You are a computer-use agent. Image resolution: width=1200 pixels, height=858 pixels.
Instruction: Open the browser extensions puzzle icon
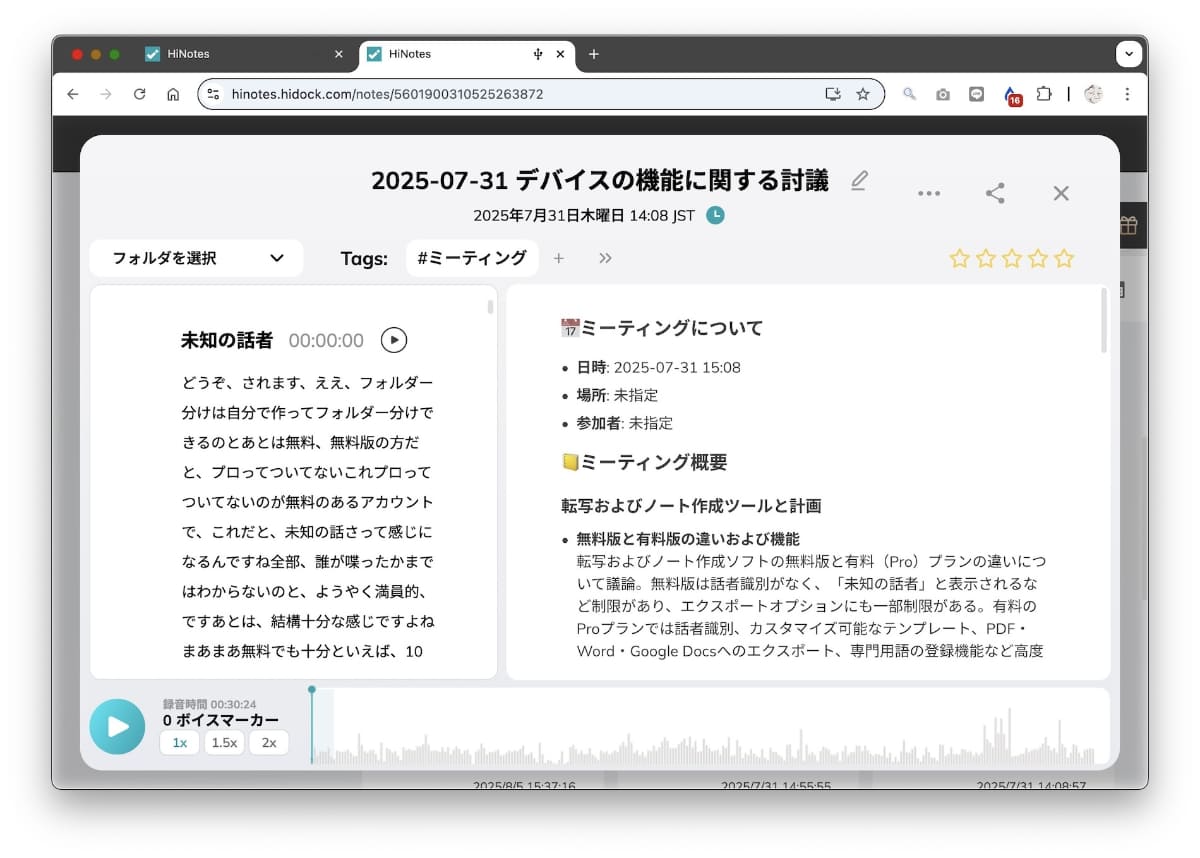coord(1044,93)
